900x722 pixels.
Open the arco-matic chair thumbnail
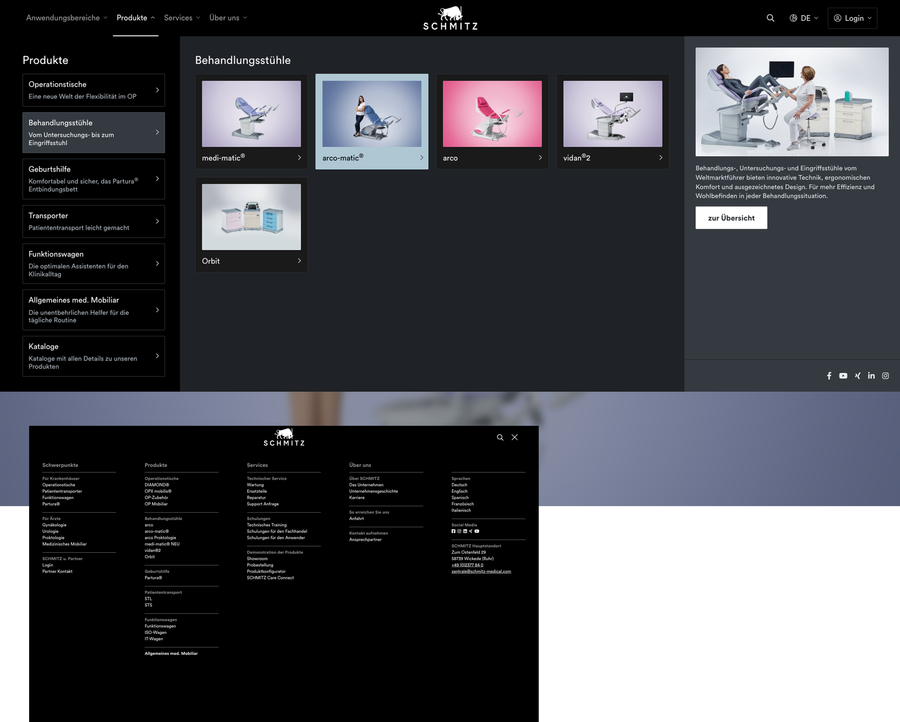pos(372,114)
